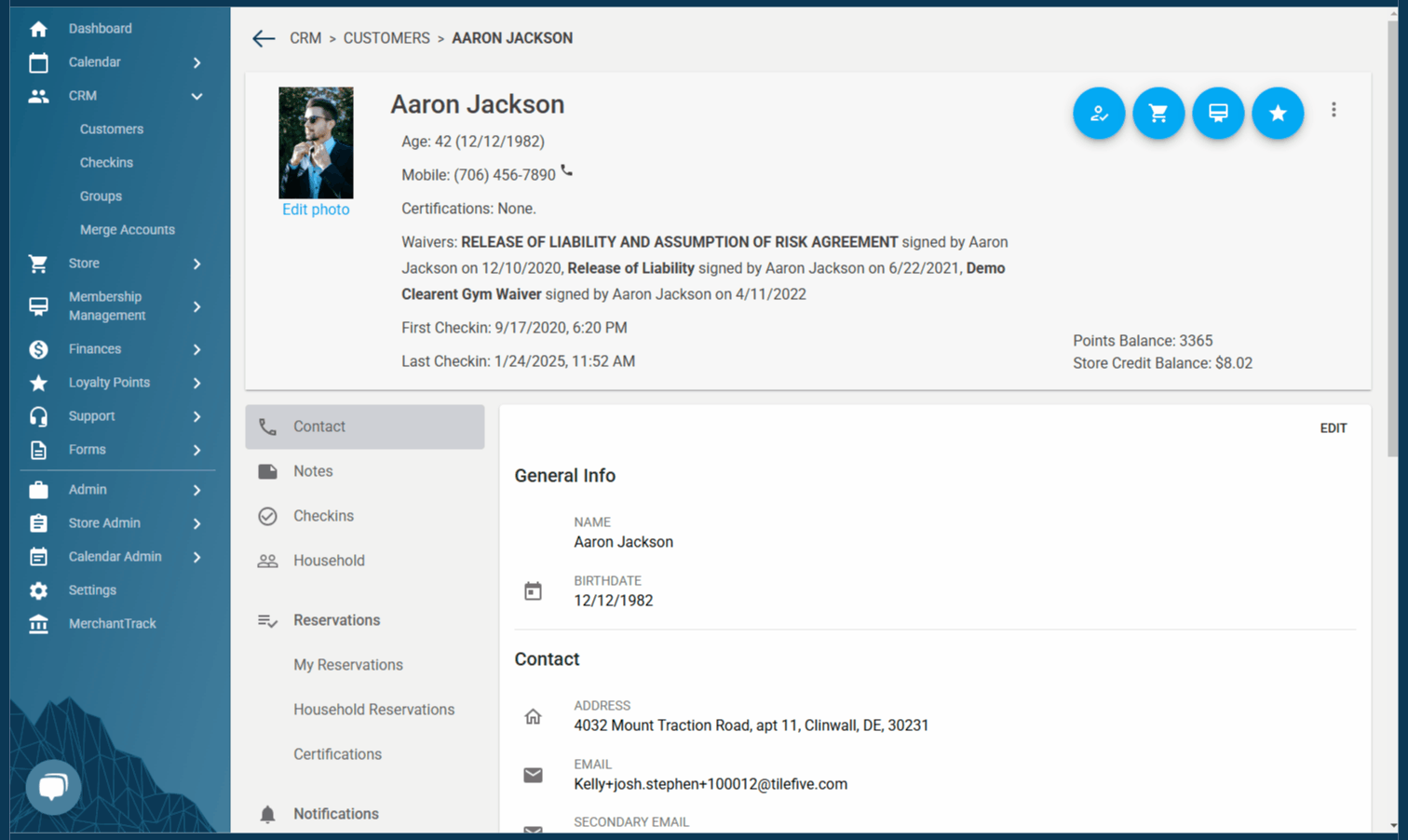Click the Edit photo link
The image size is (1408, 840).
point(316,210)
